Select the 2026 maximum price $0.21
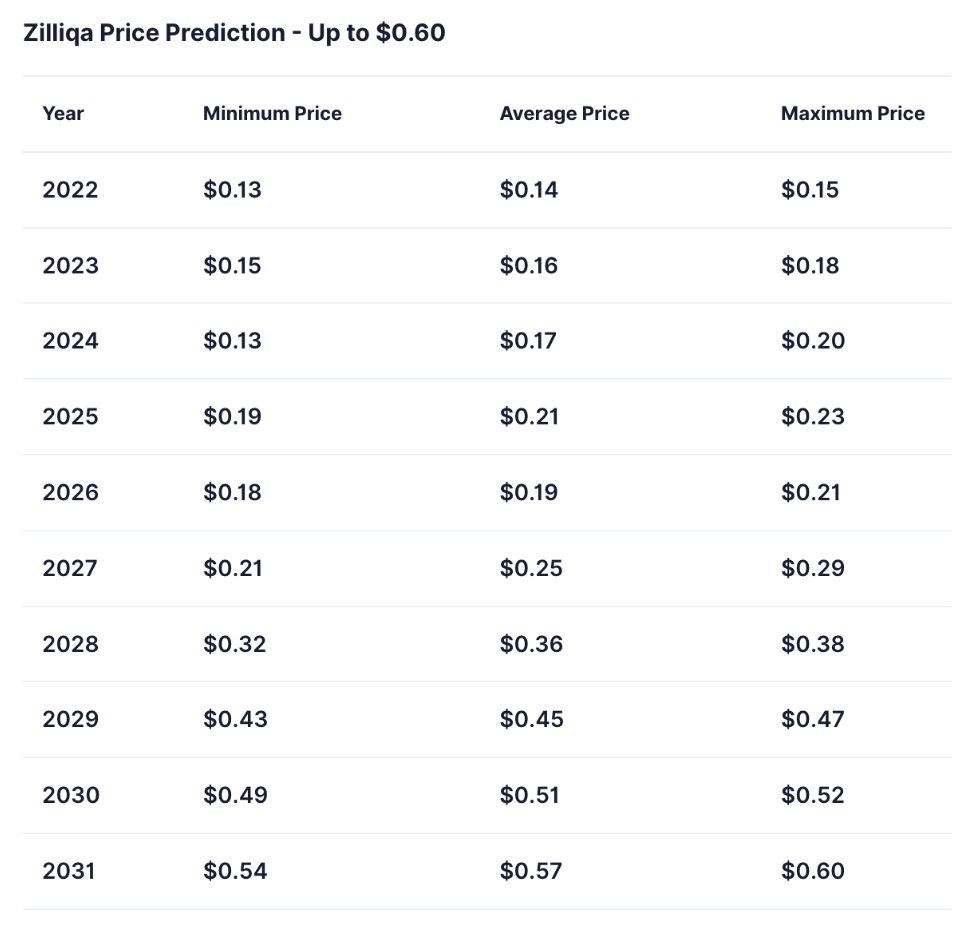This screenshot has width=976, height=932. click(810, 493)
